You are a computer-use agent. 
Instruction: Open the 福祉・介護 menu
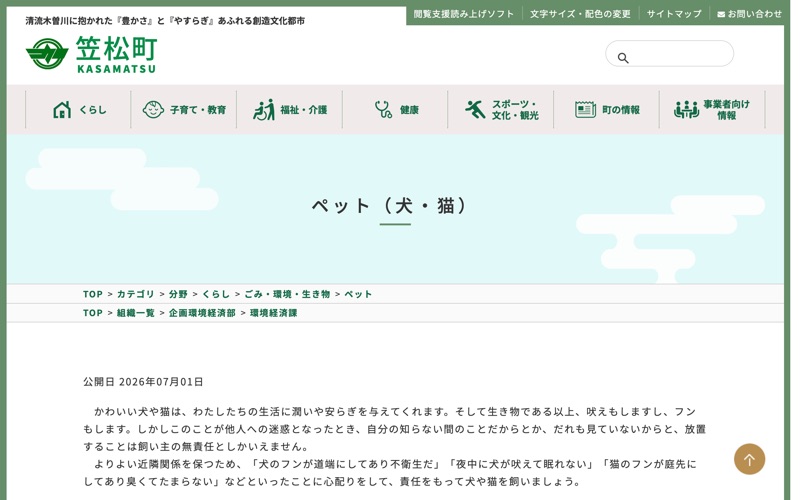[289, 110]
